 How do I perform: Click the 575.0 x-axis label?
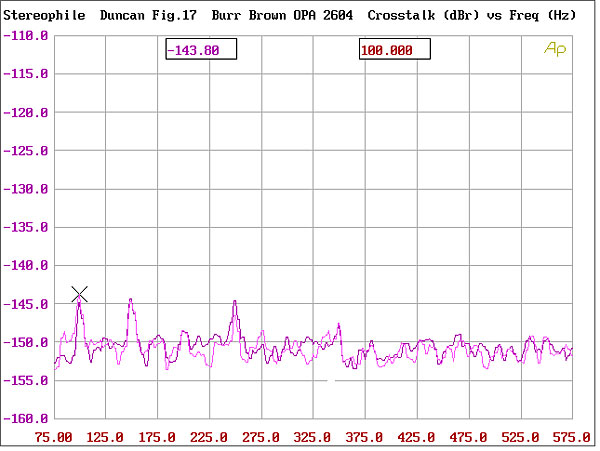[x=572, y=437]
